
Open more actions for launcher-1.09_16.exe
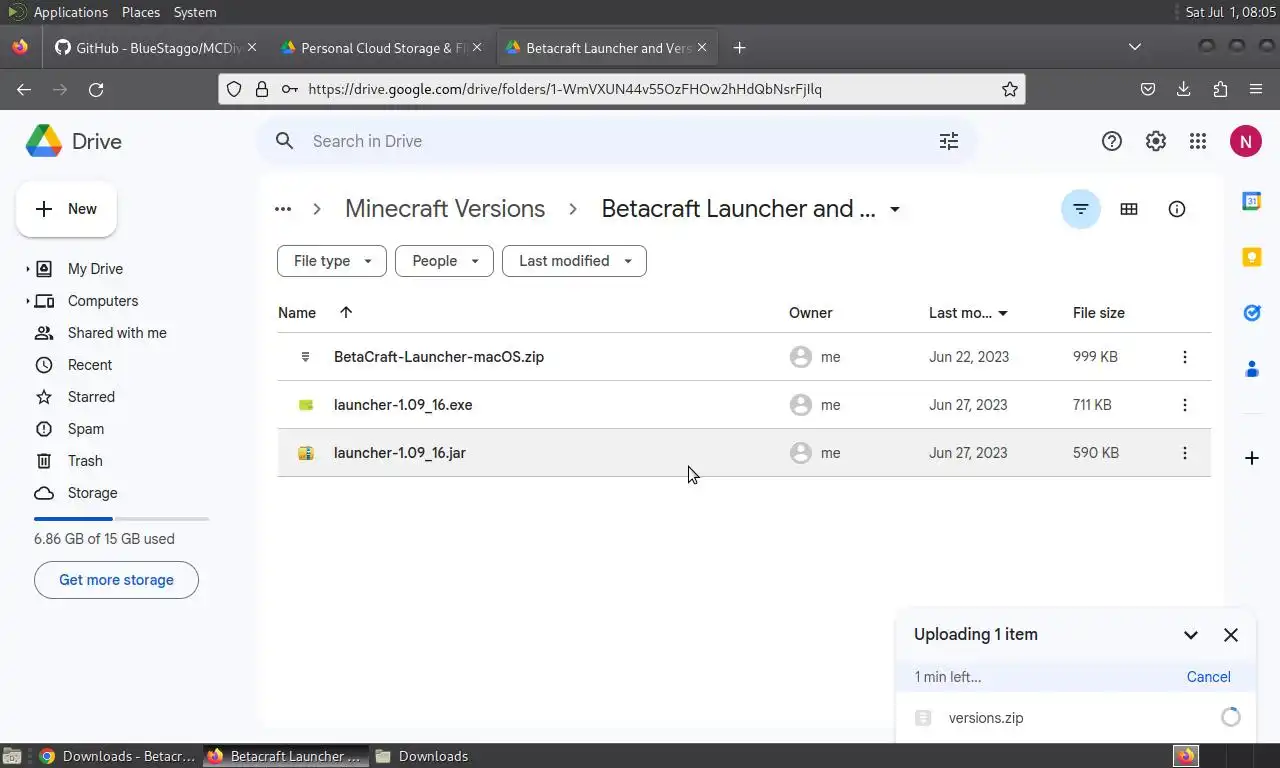point(1185,405)
